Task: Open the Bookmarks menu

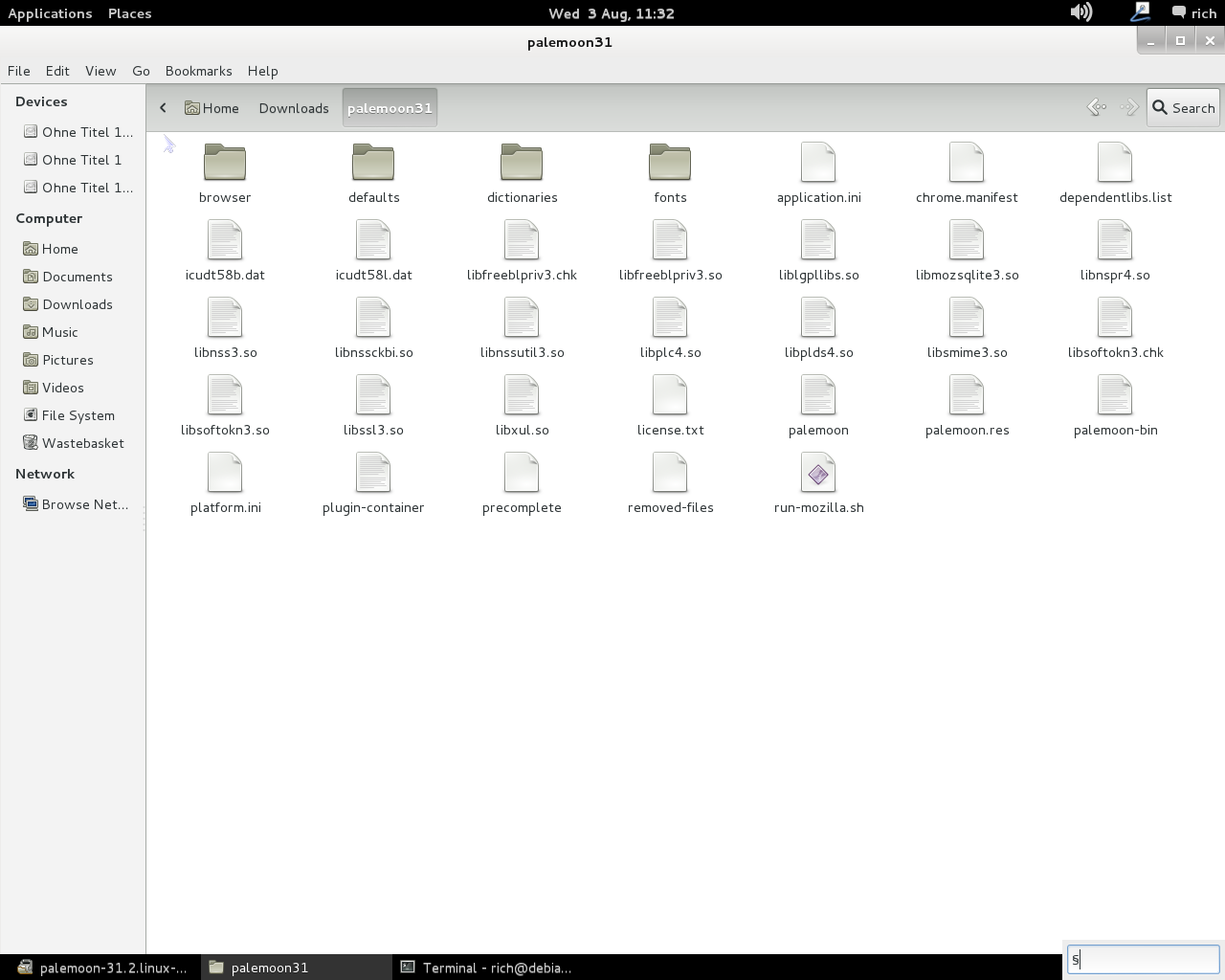Action: point(198,71)
